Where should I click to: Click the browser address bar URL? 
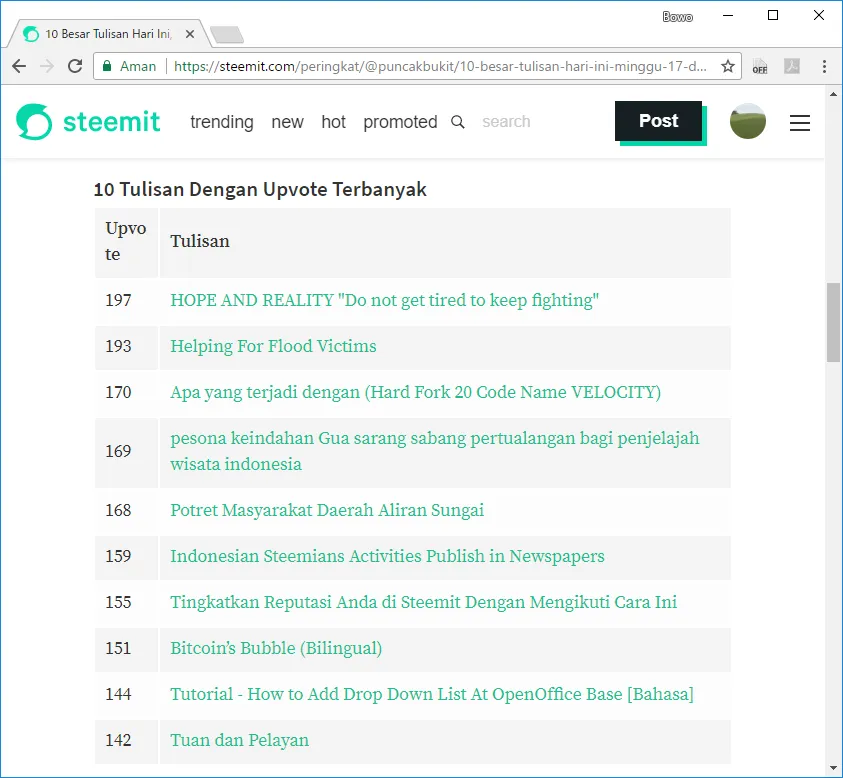click(x=440, y=66)
